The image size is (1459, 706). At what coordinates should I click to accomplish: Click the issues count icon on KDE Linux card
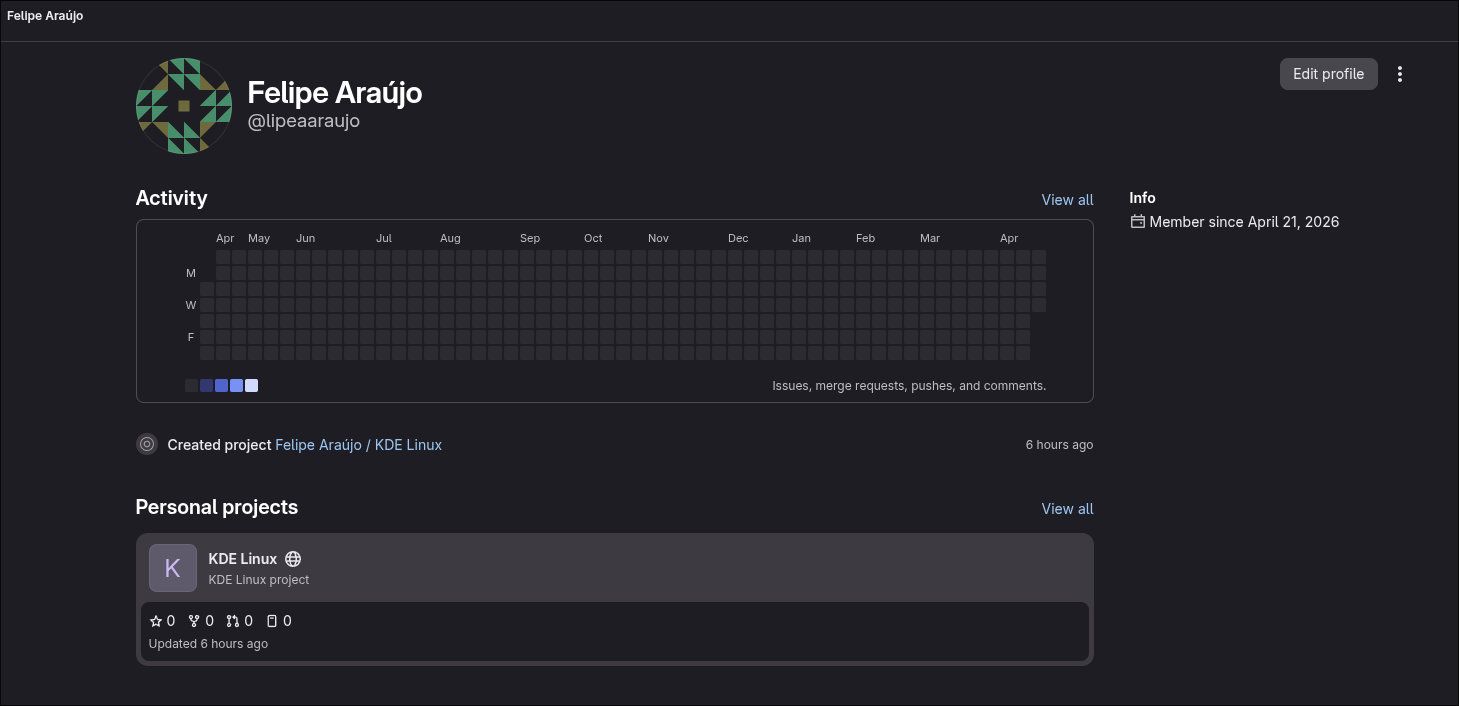tap(272, 620)
